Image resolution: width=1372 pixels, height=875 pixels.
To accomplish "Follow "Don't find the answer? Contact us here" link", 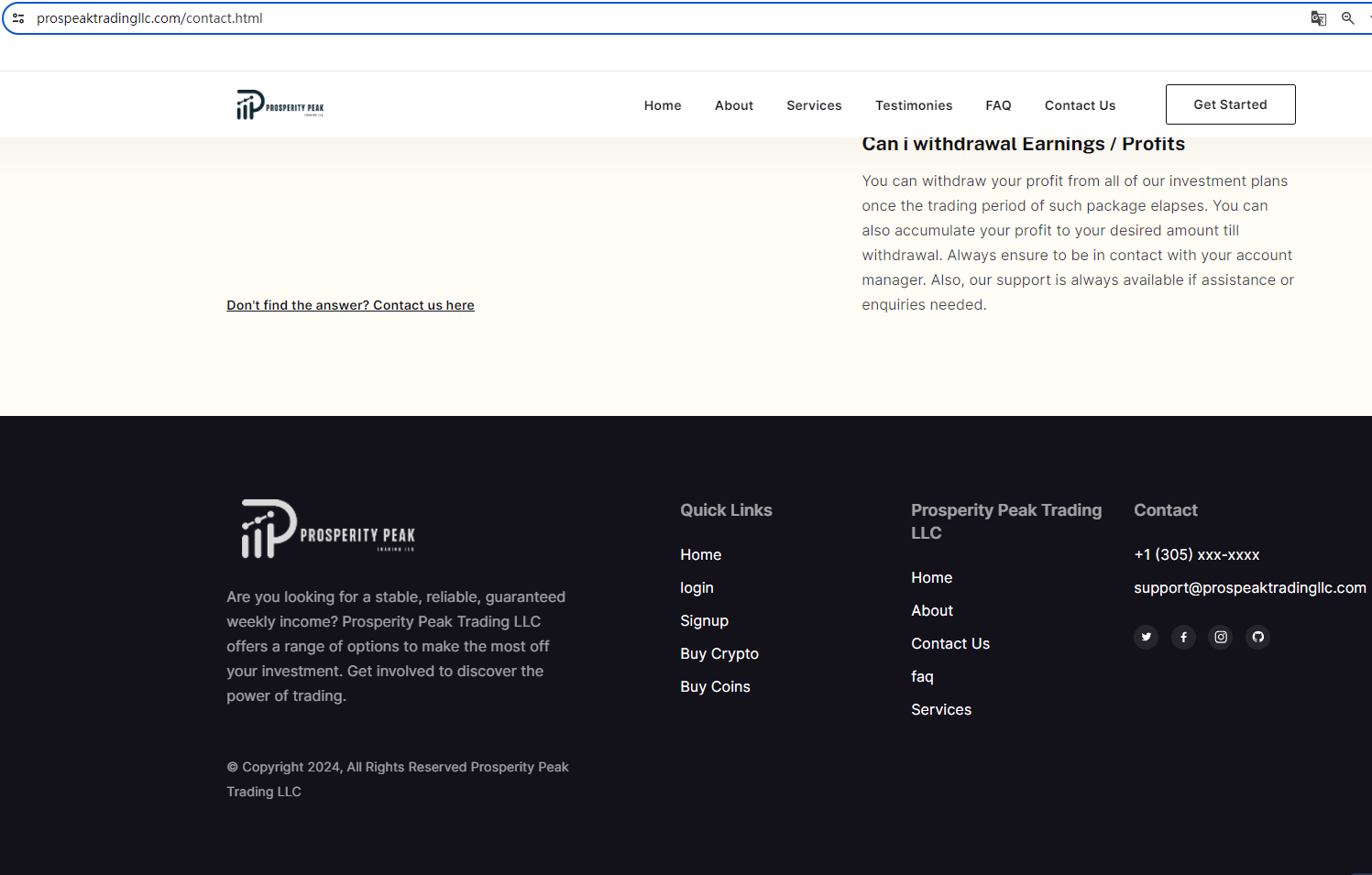I will coord(350,305).
